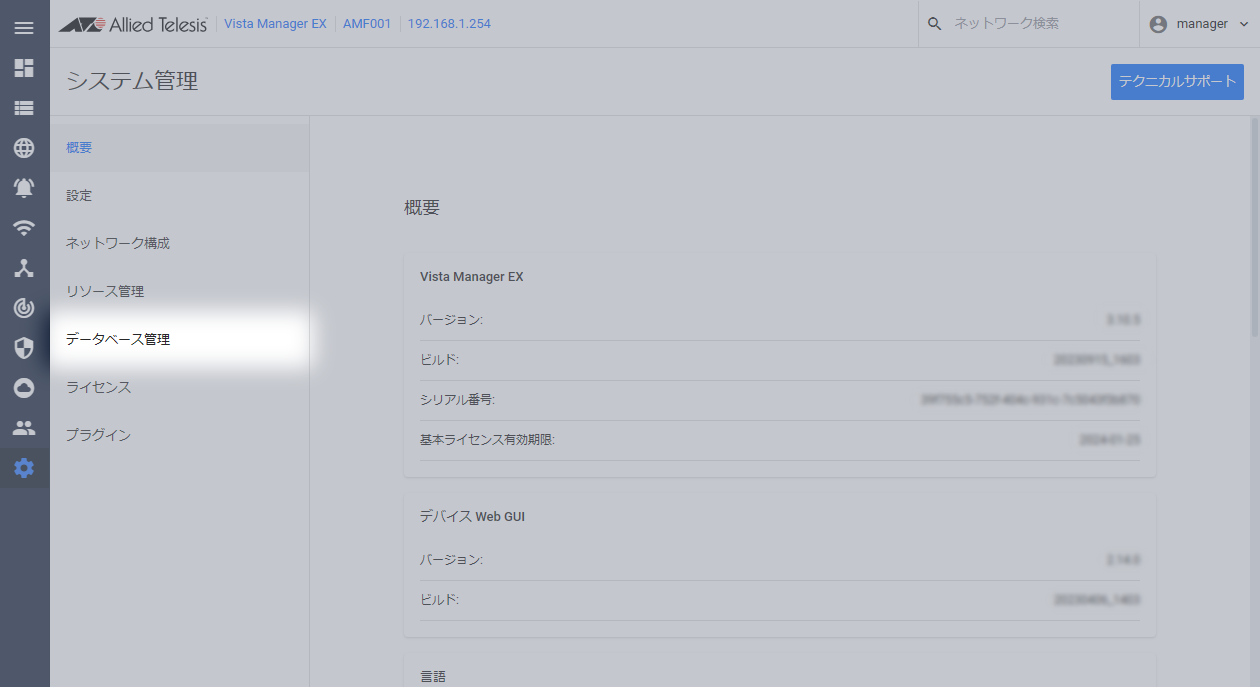Click the 言語 card heading
The width and height of the screenshot is (1260, 687).
(x=433, y=677)
